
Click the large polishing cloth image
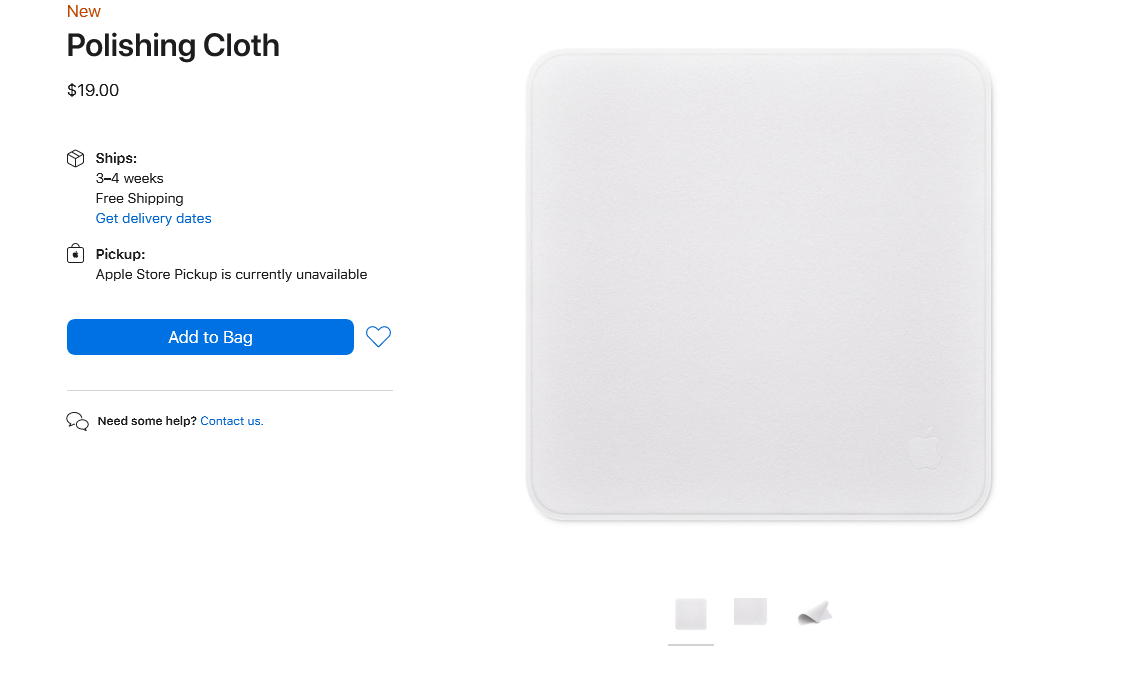[758, 285]
